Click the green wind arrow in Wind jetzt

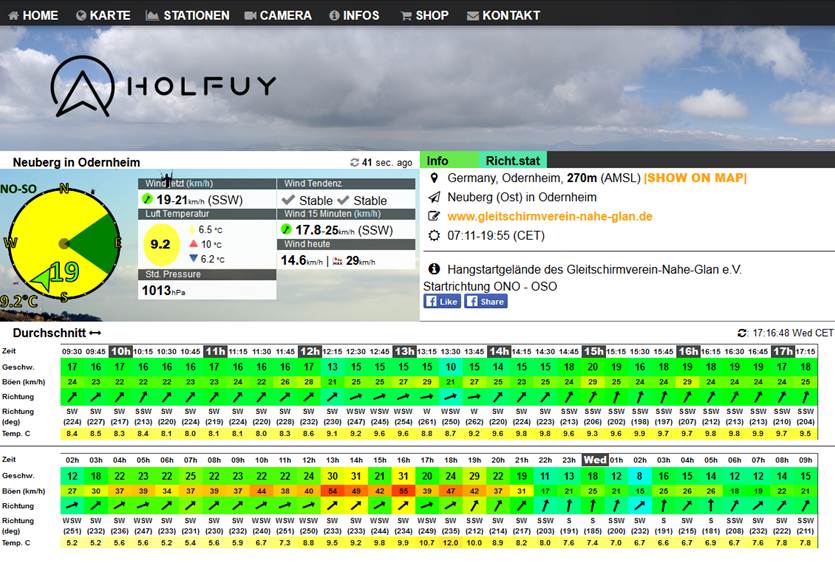(x=147, y=199)
